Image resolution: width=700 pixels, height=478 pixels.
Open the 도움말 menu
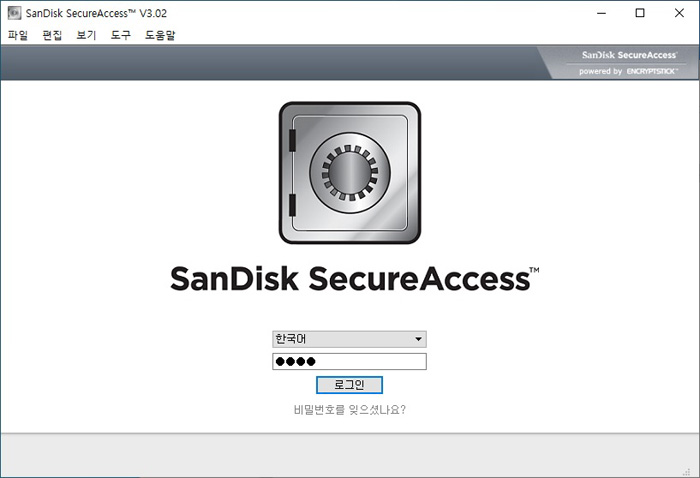click(160, 35)
